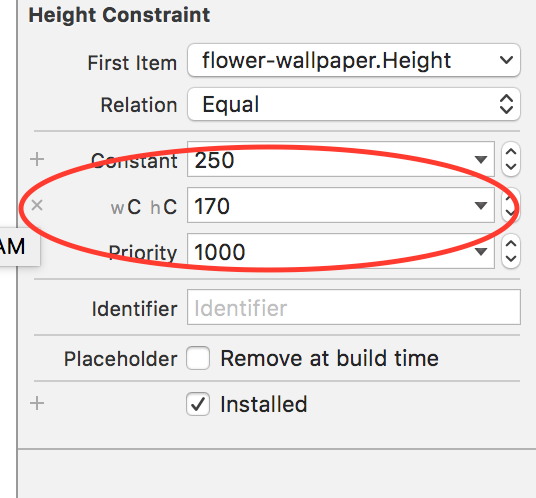
Task: Decrease Priority with stepper down arrow
Action: (511, 259)
